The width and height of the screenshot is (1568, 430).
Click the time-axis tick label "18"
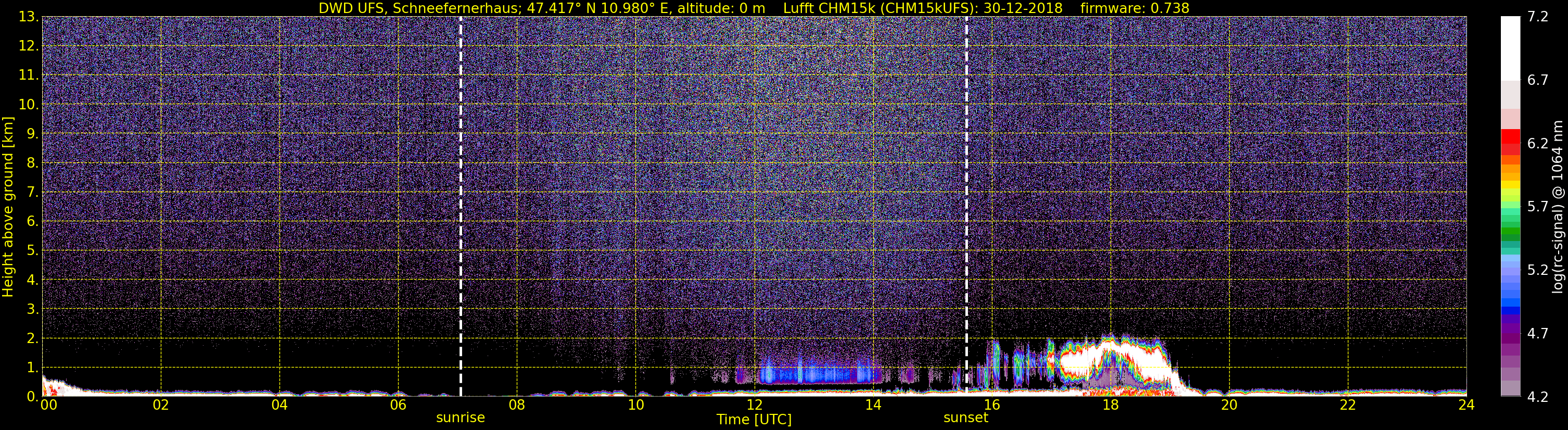[1110, 406]
